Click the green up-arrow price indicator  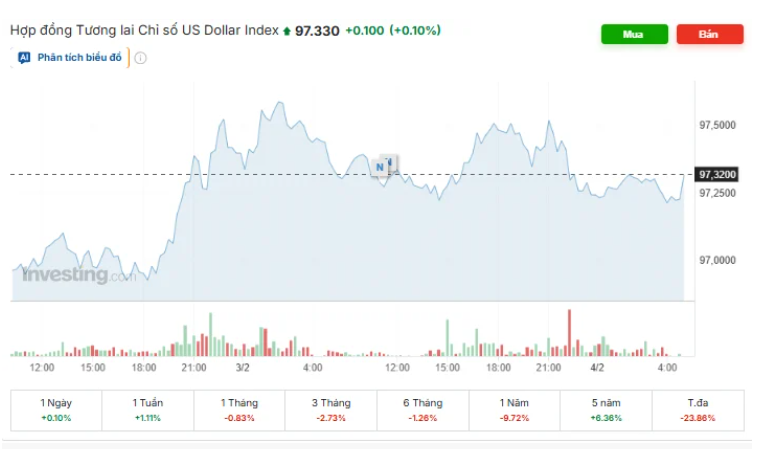tap(288, 31)
